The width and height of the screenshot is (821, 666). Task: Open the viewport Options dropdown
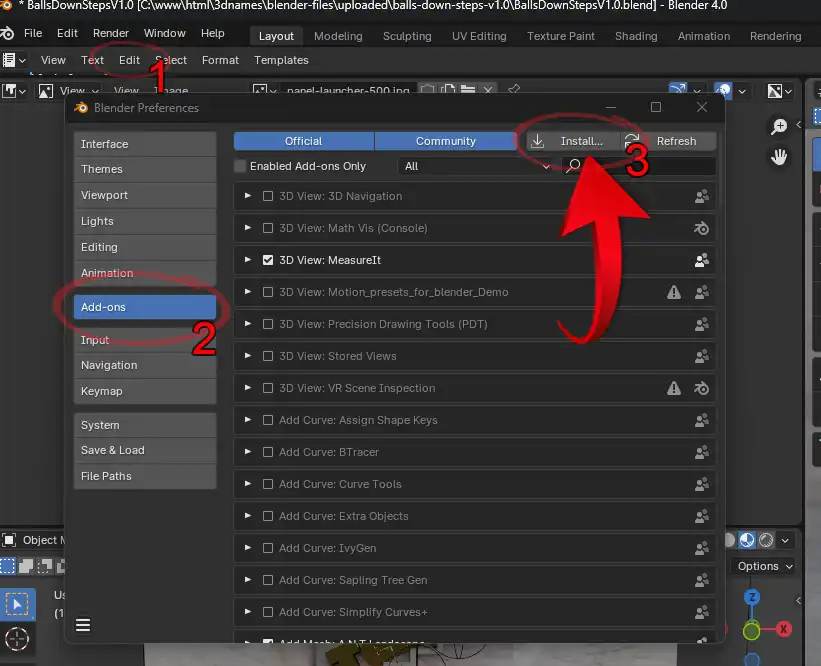[764, 566]
